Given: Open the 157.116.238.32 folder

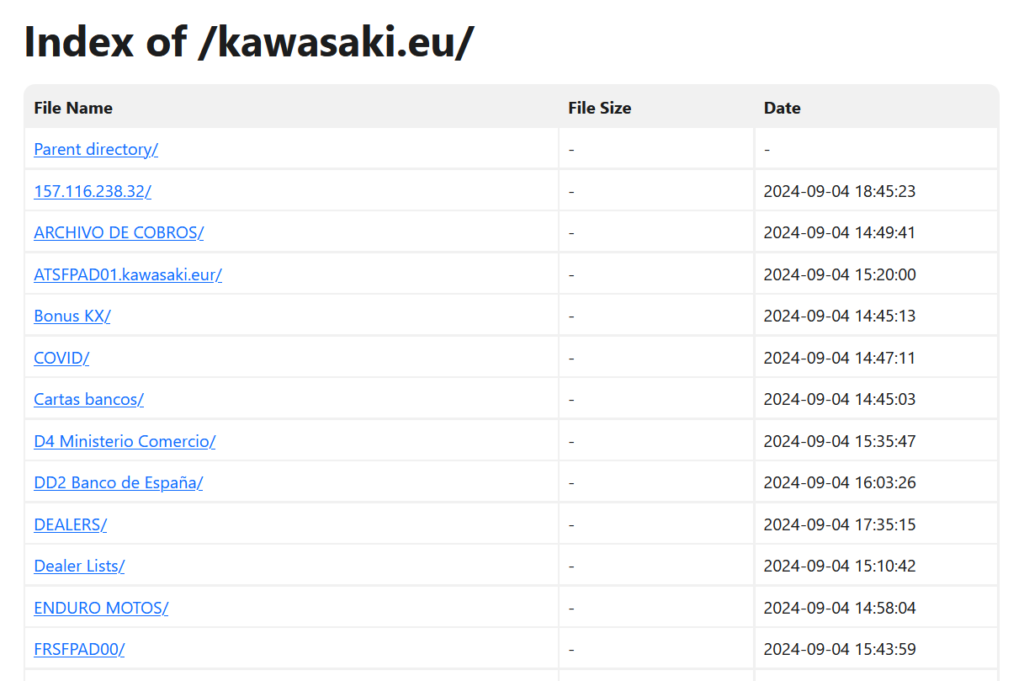Looking at the screenshot, I should coord(92,191).
